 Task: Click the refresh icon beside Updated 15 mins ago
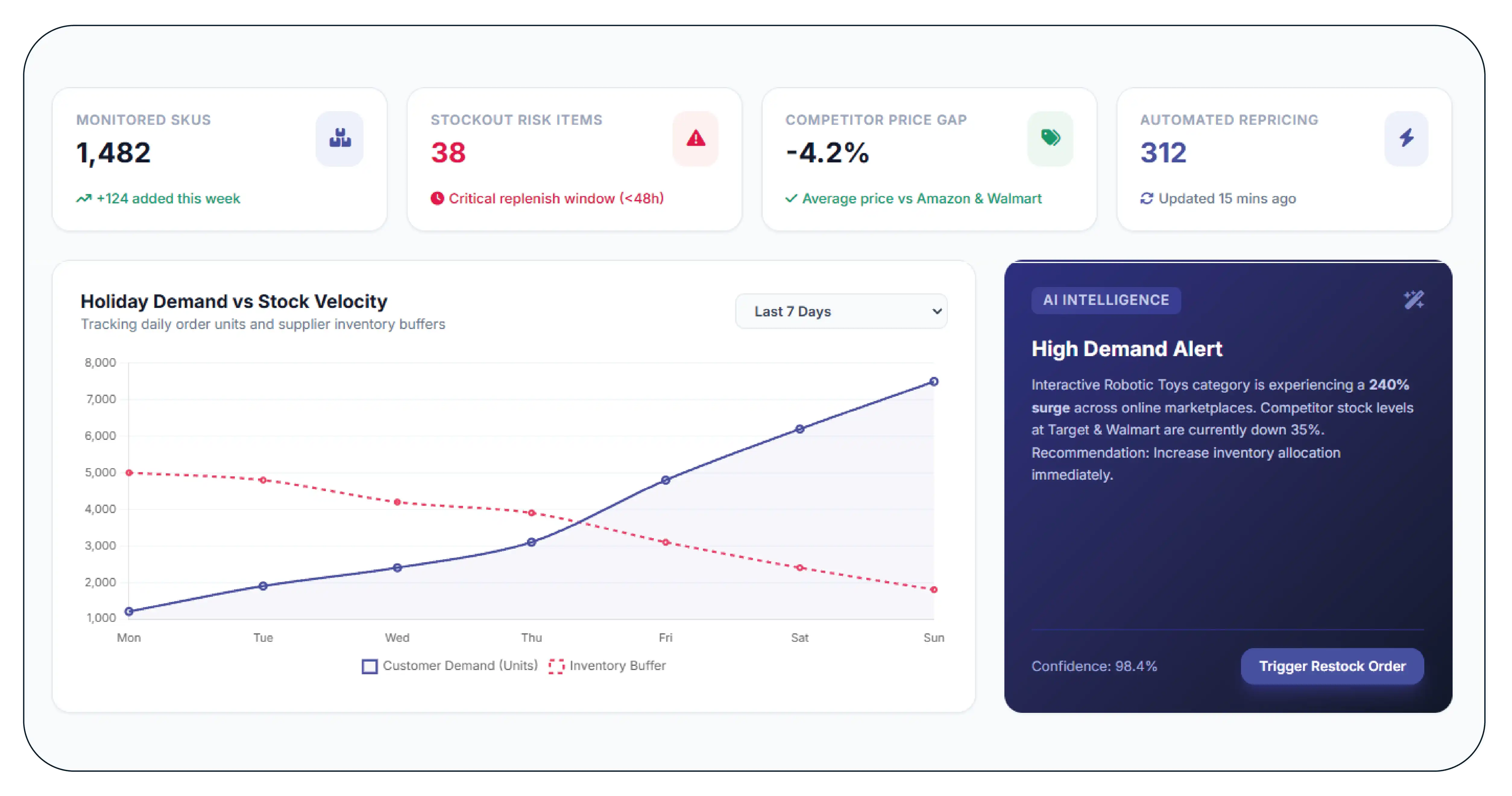point(1146,199)
